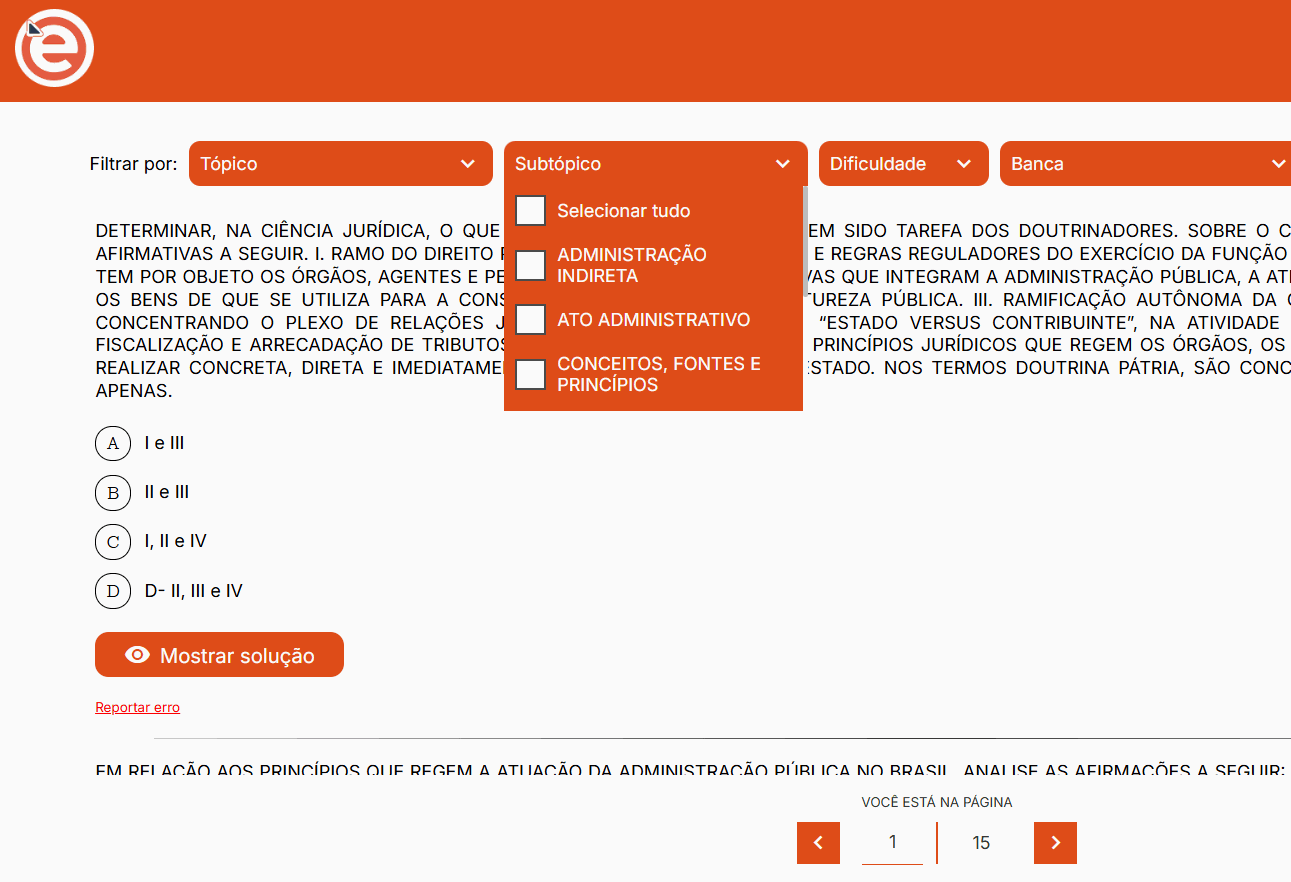
Task: Click the 'Filtrar por:' label
Action: point(133,164)
